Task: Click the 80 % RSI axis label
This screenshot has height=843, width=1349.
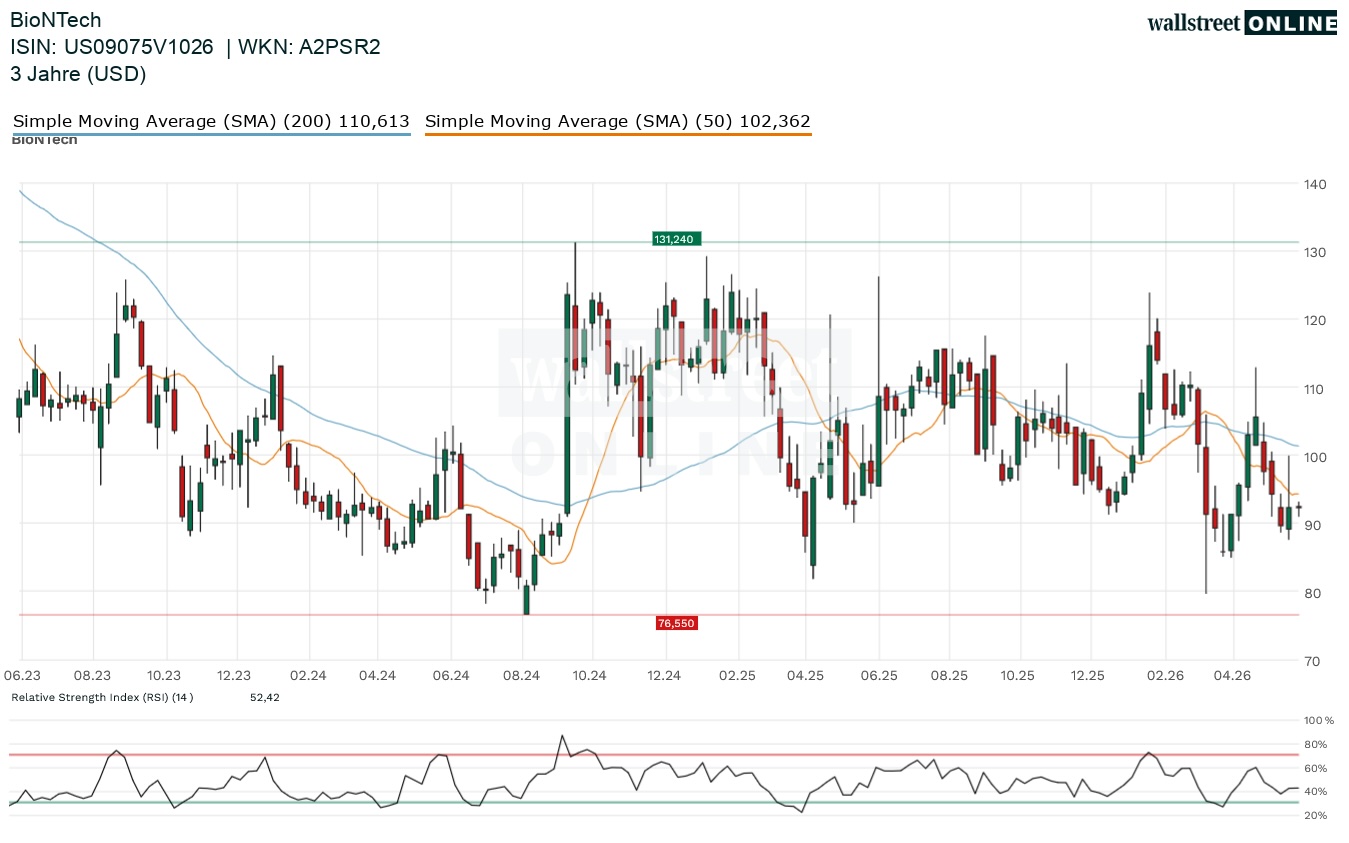Action: pyautogui.click(x=1318, y=744)
